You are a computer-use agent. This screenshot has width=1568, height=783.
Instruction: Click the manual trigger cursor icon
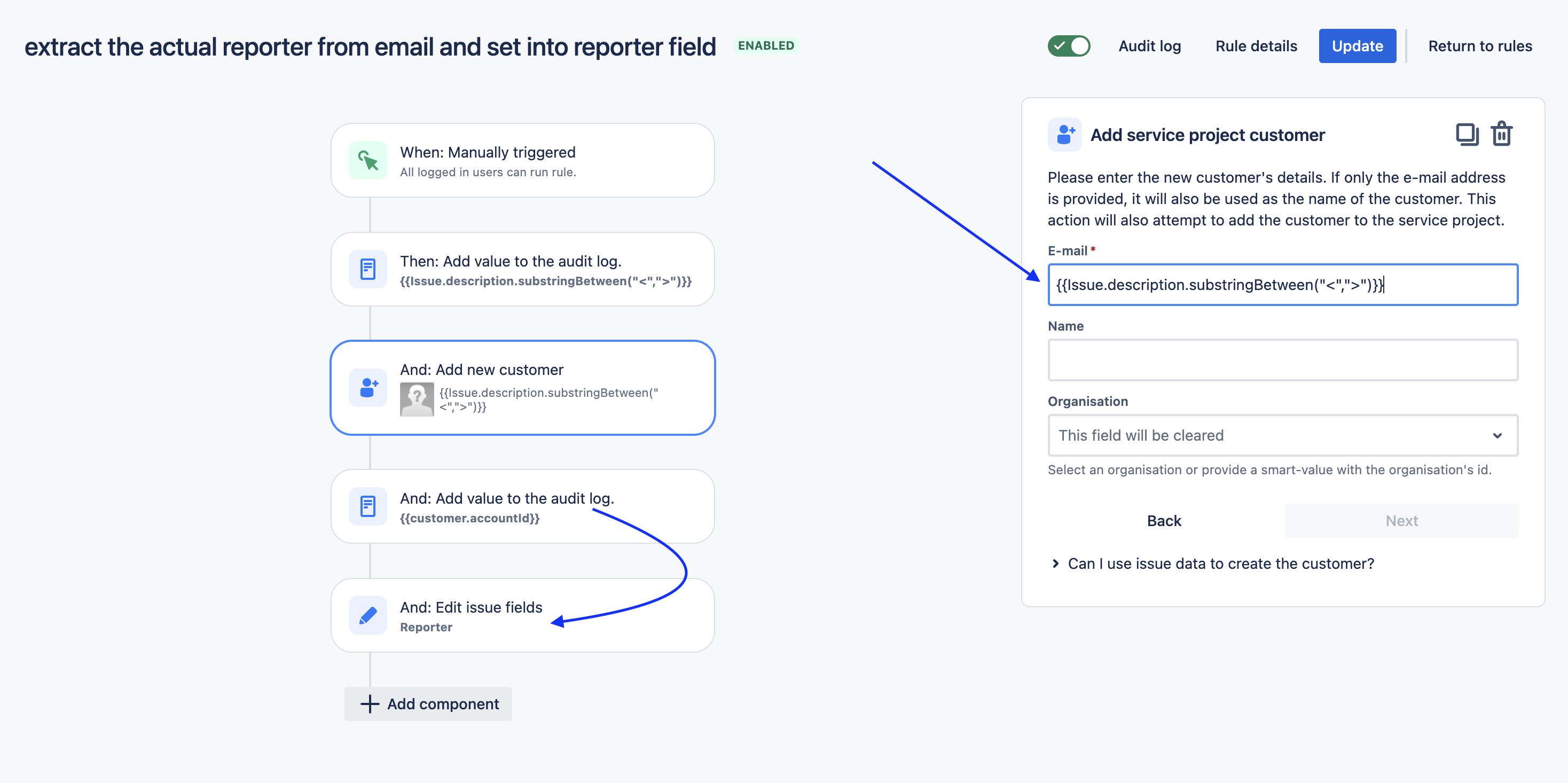[367, 161]
